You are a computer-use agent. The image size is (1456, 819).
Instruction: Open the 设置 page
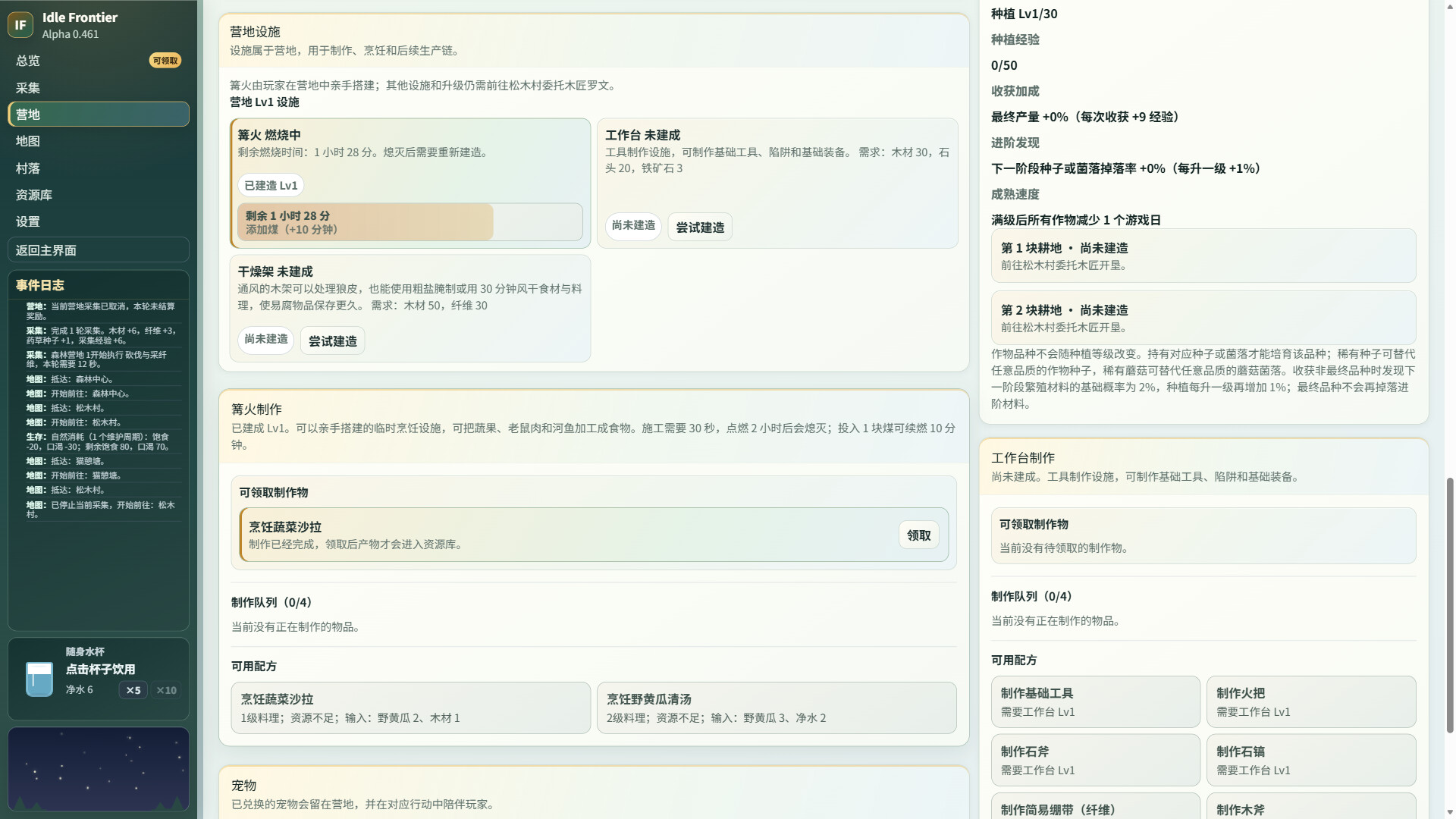click(99, 221)
